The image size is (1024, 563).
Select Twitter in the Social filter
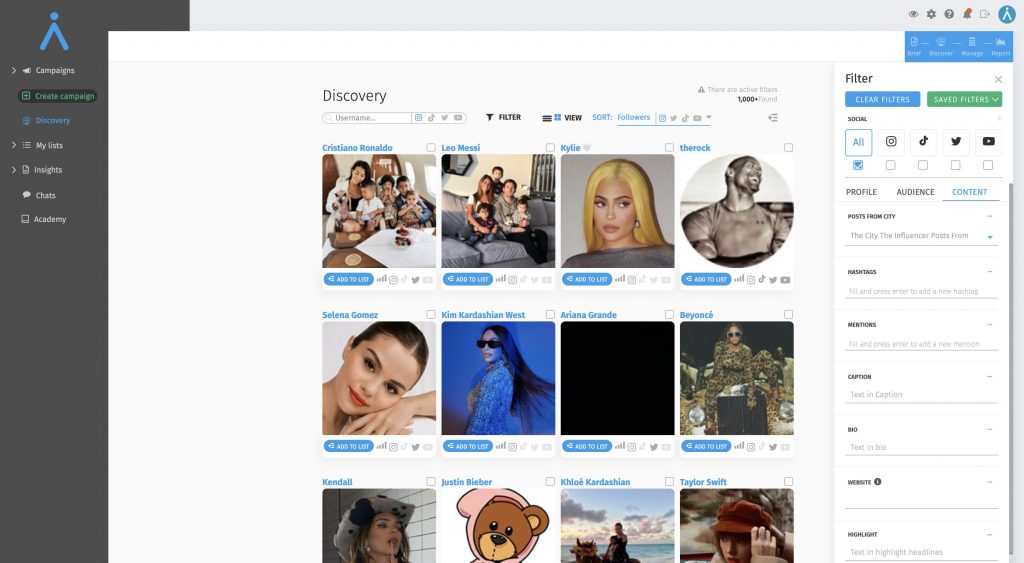click(x=956, y=142)
